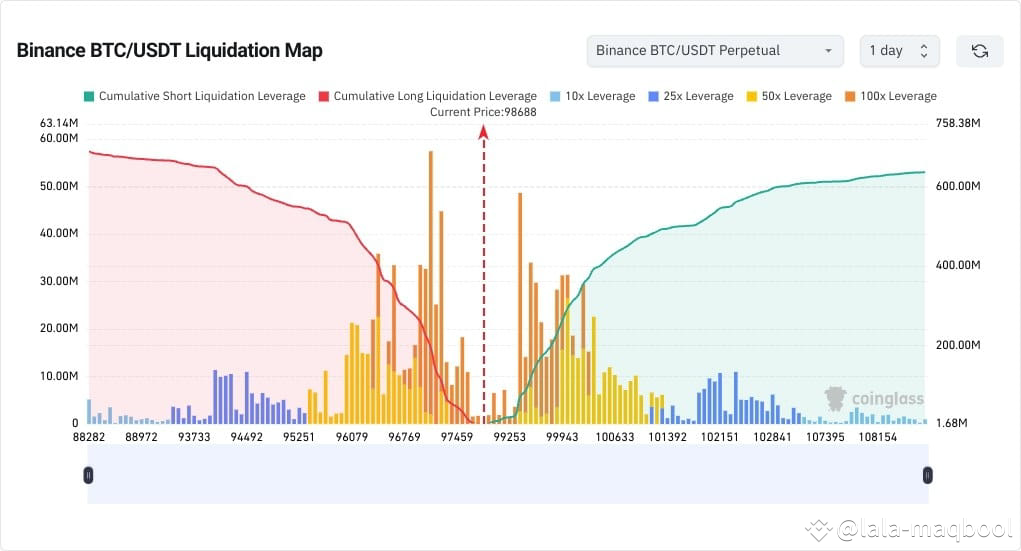Click x-axis label 99253

tap(509, 437)
